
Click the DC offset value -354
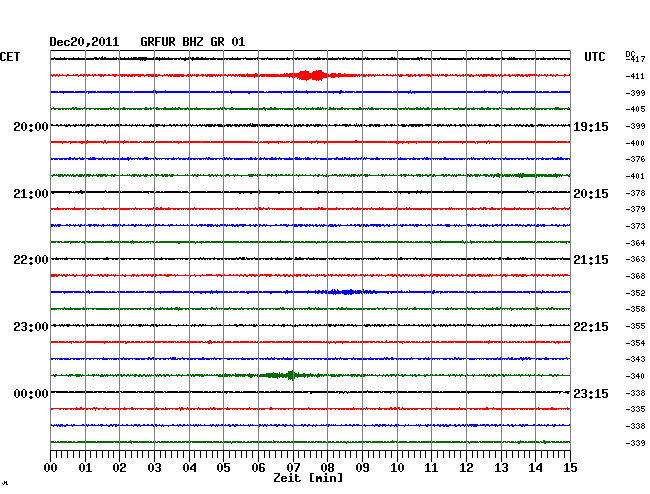635,343
